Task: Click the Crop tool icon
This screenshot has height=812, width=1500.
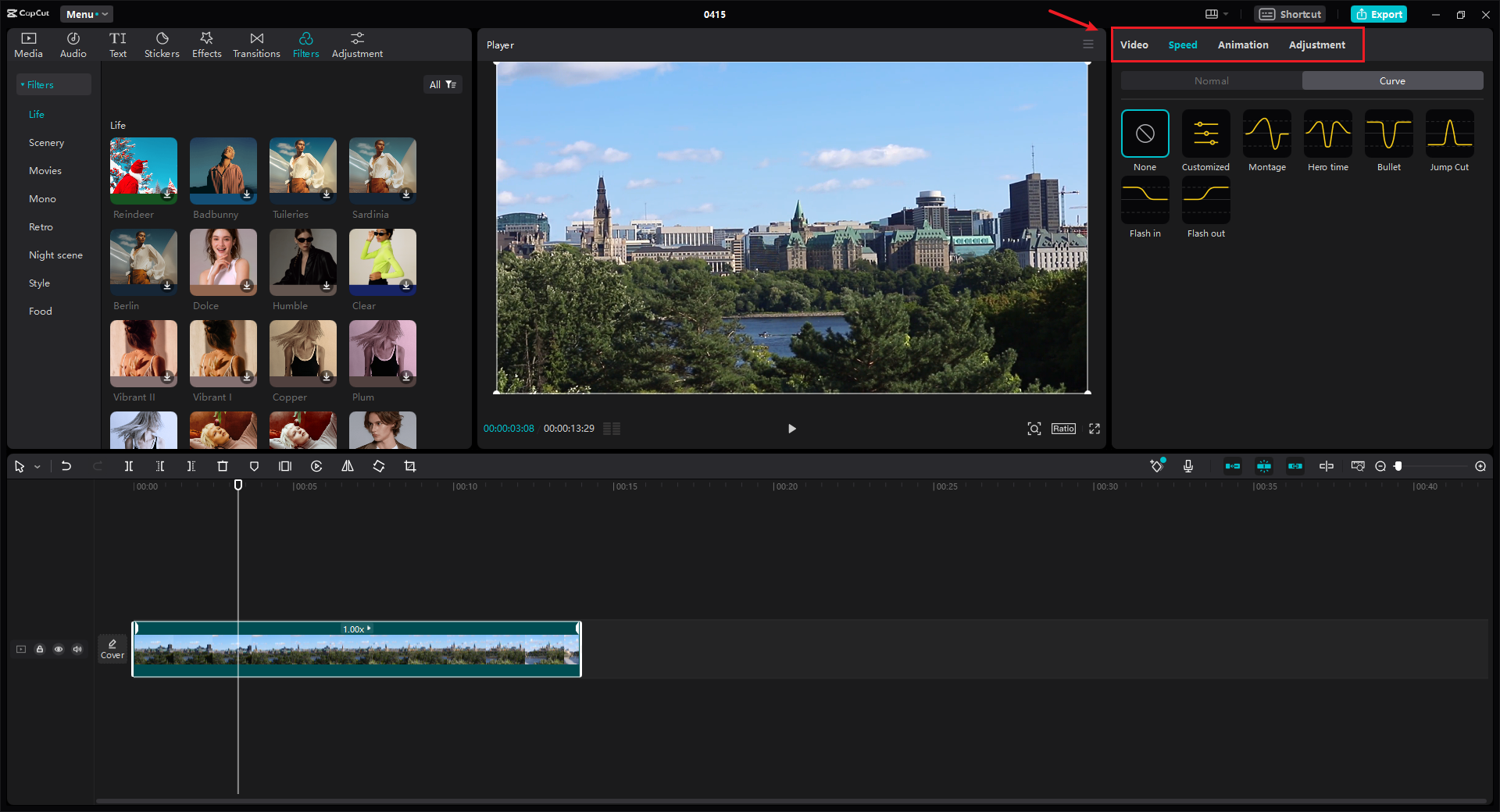Action: coord(410,466)
